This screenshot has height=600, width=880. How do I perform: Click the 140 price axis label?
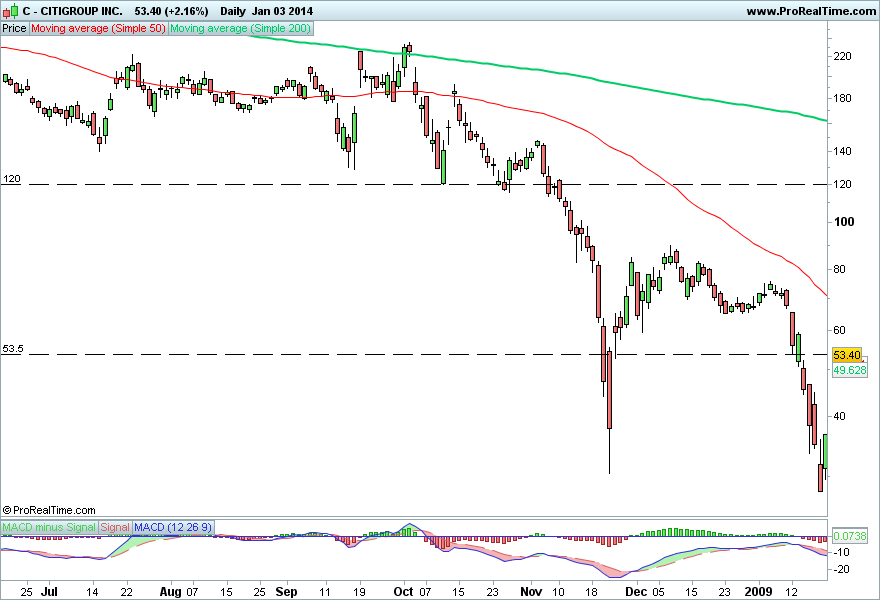point(842,151)
